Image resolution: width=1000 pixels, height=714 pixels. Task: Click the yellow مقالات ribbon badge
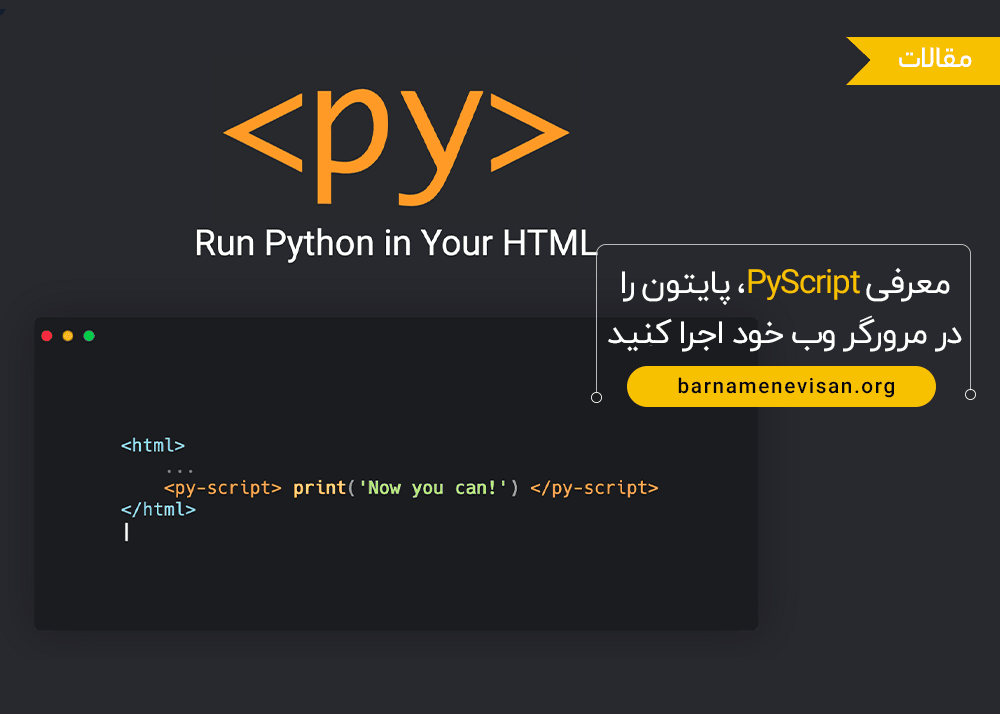(923, 61)
